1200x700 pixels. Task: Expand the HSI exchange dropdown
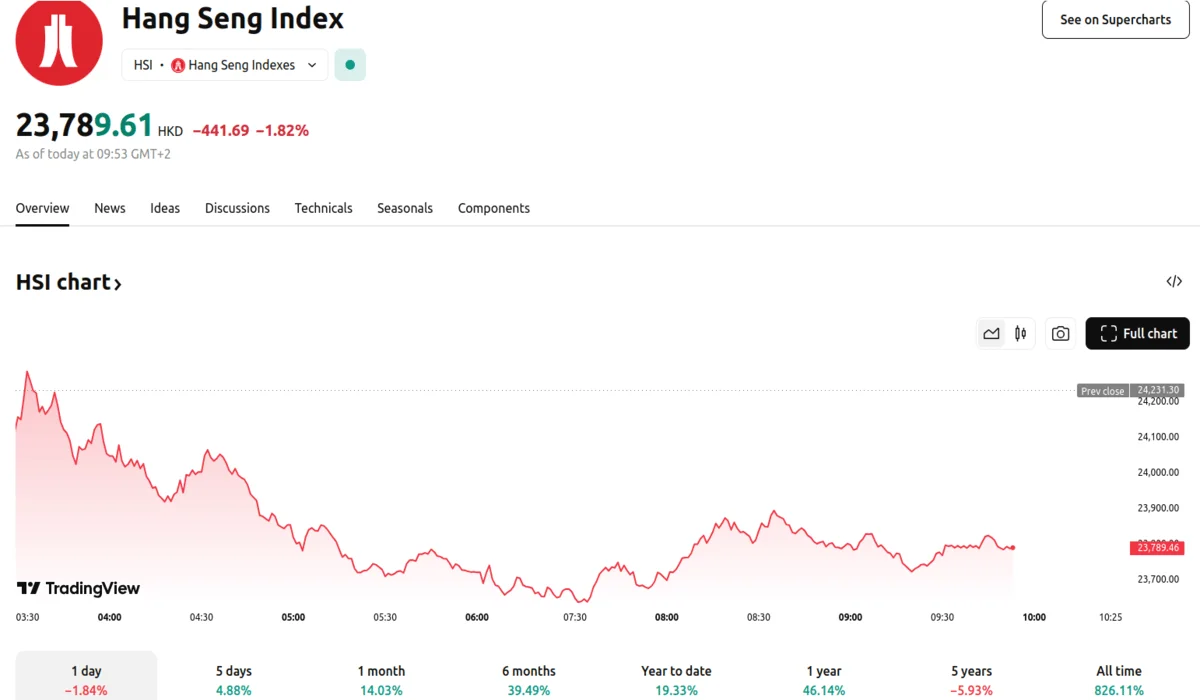pyautogui.click(x=312, y=65)
